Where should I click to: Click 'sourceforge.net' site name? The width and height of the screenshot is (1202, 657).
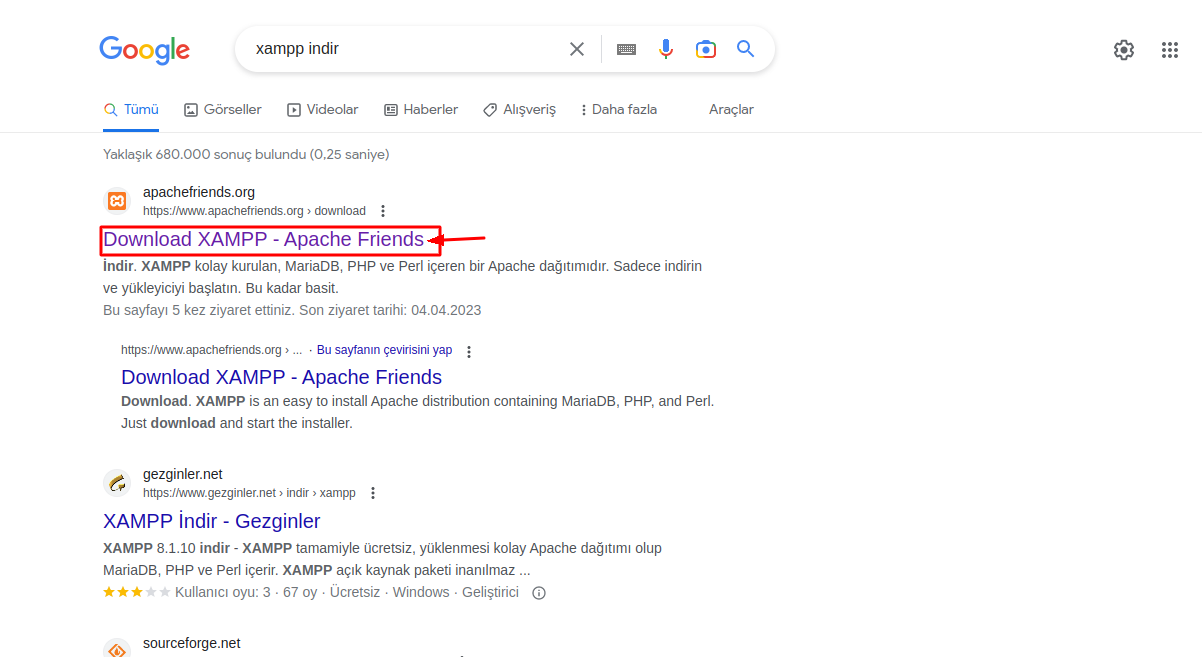[192, 643]
